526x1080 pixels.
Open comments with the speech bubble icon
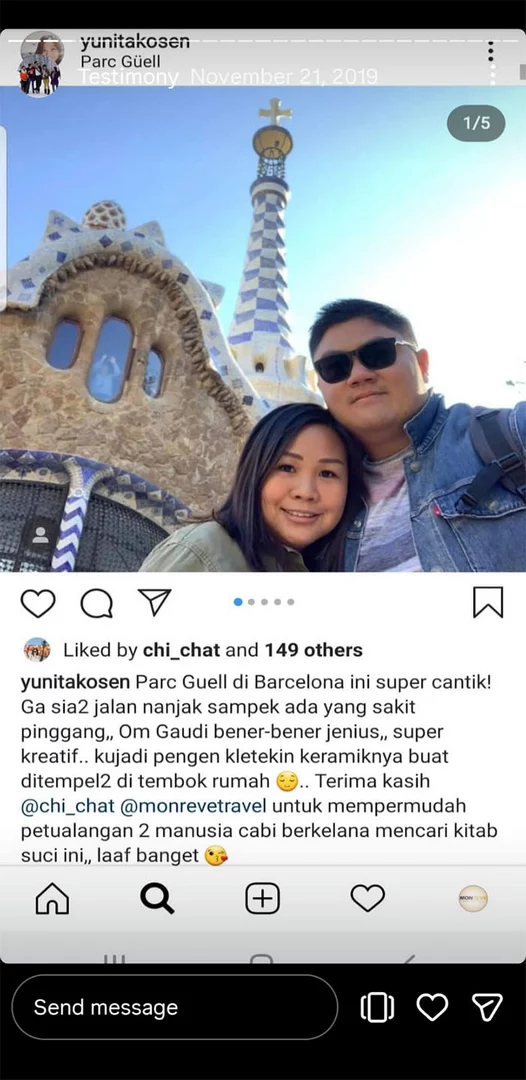96,603
